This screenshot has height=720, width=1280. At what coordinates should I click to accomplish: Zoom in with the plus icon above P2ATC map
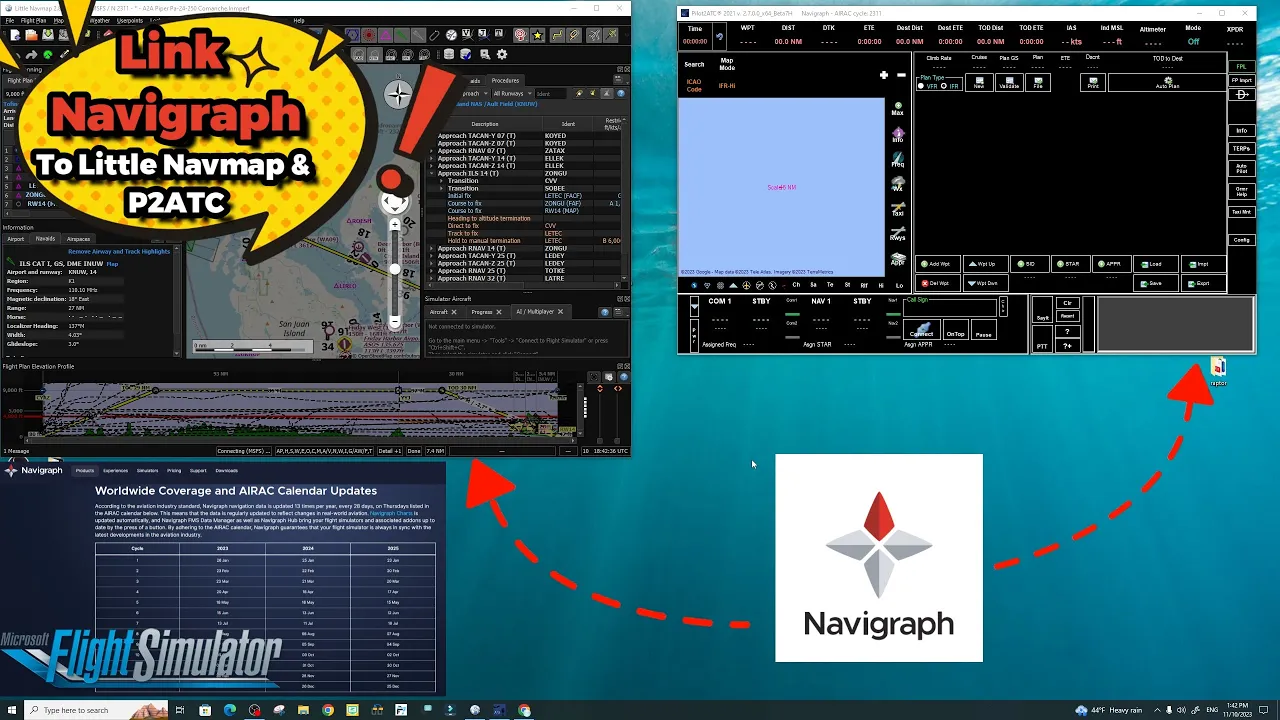tap(883, 75)
